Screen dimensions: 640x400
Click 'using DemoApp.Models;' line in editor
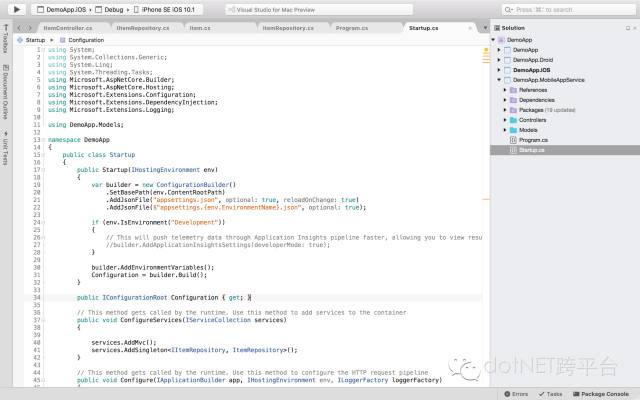86,125
